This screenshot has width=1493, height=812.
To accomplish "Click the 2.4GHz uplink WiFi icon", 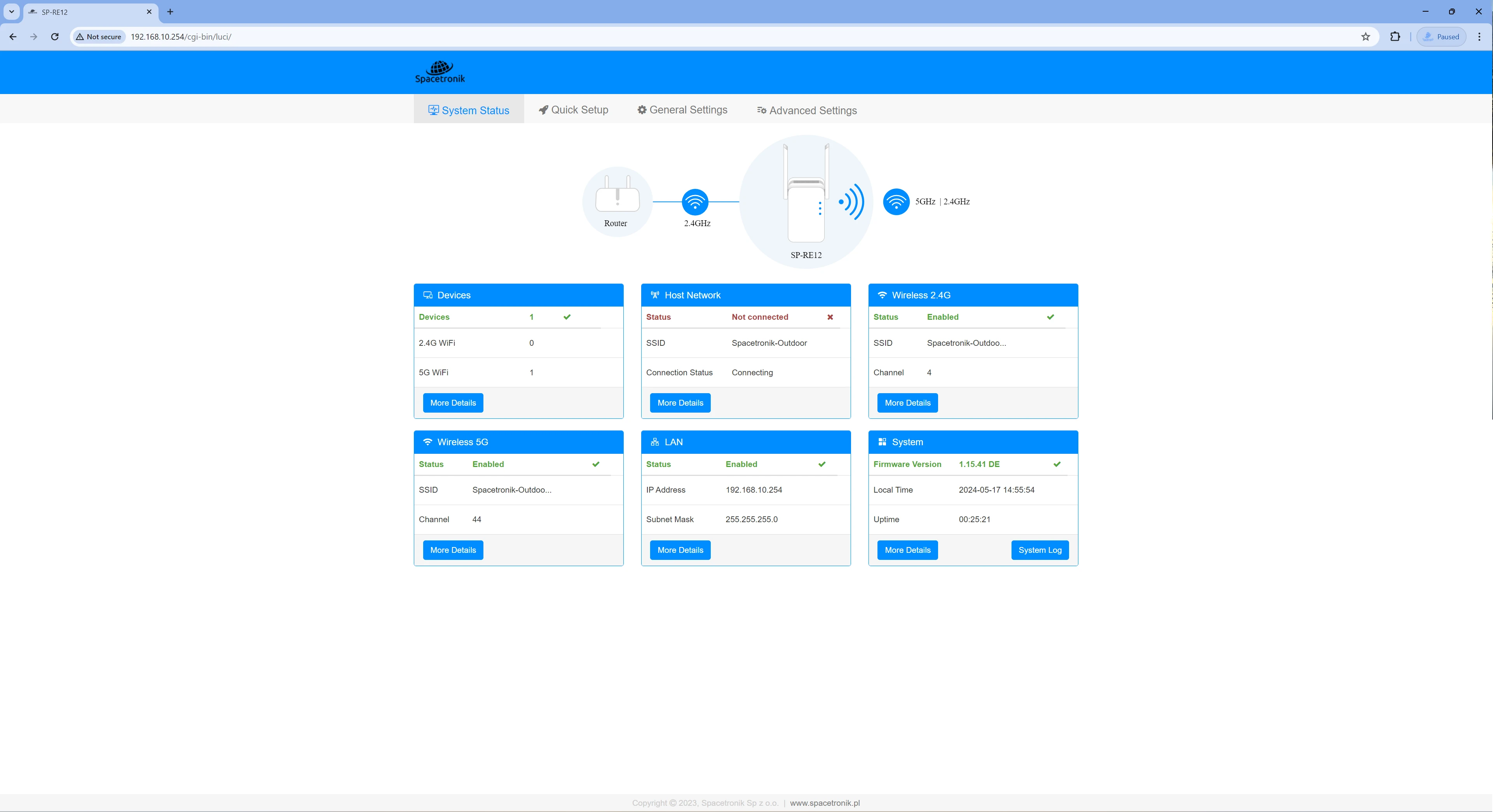I will click(x=695, y=202).
